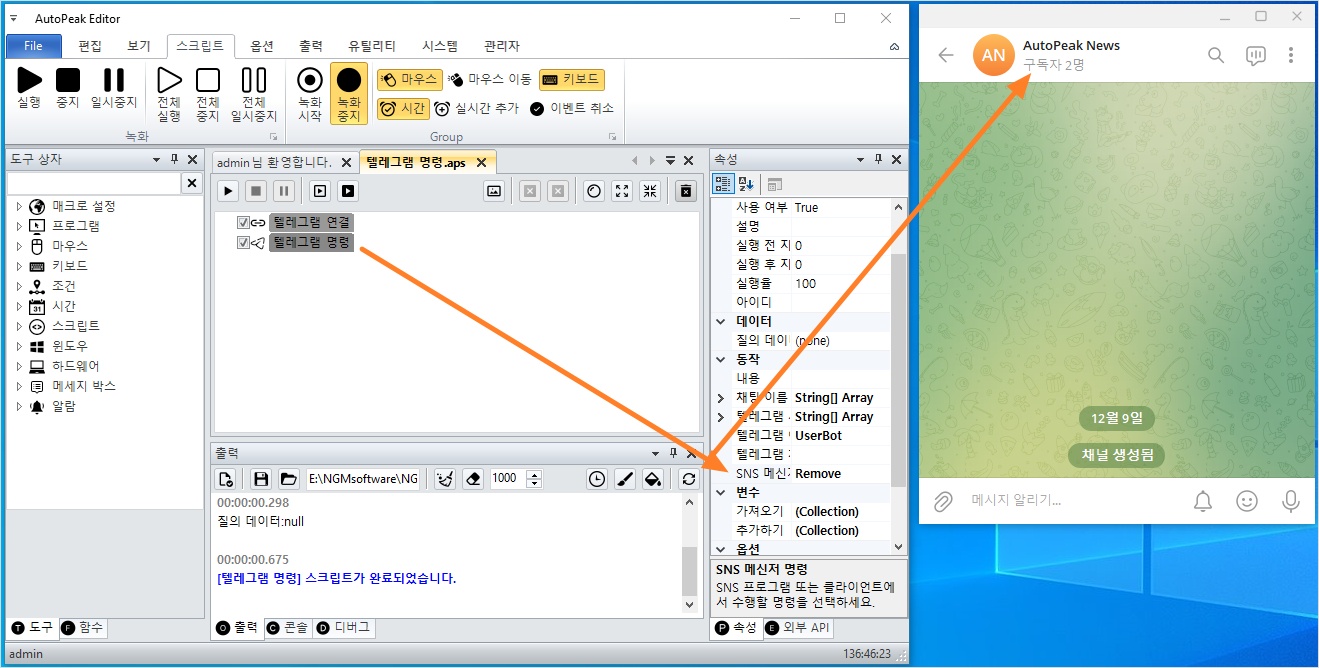Screen dimensions: 1319x668
Task: Click boxed filled play icon in editor toolbar
Action: (348, 191)
